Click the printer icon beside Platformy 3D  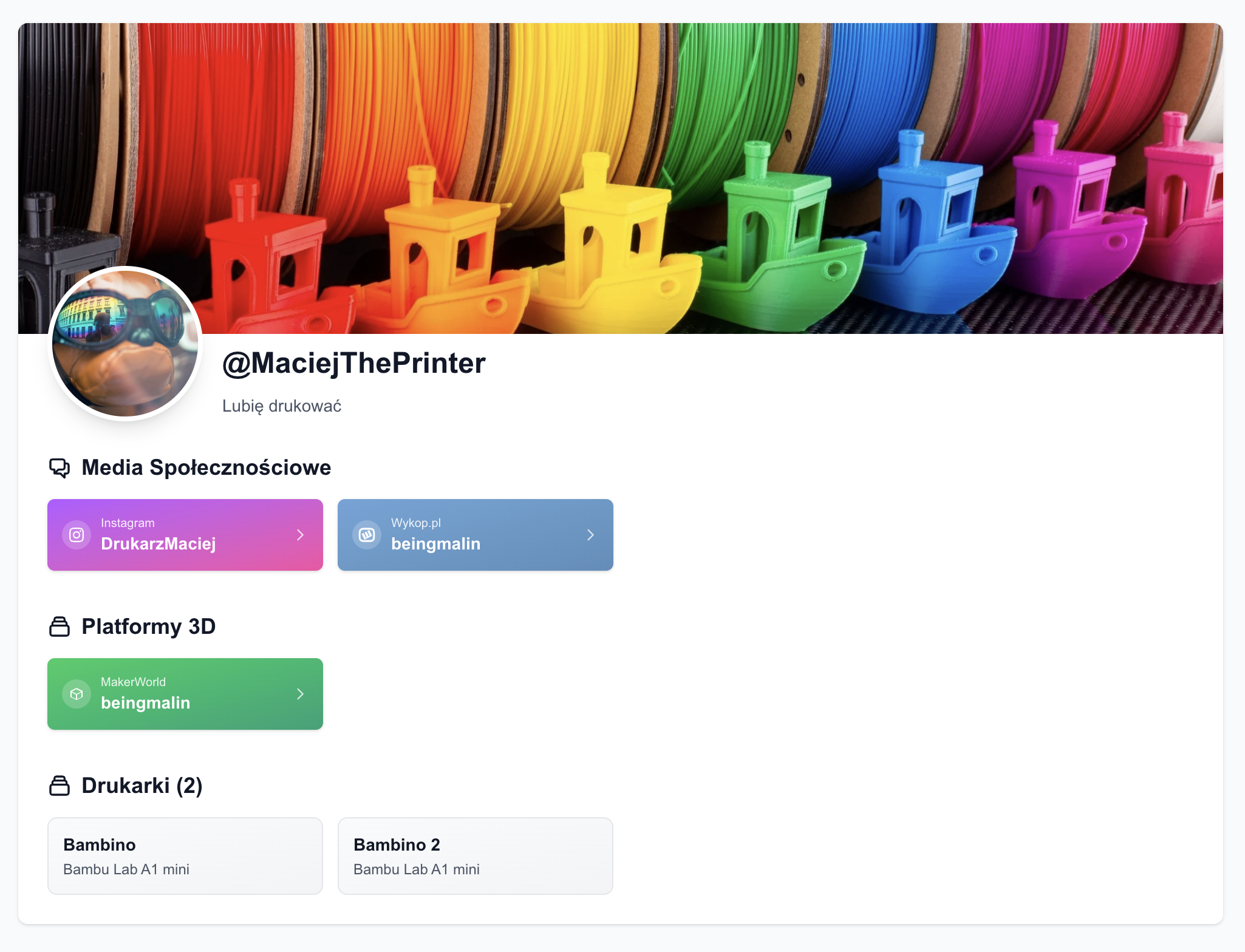60,627
